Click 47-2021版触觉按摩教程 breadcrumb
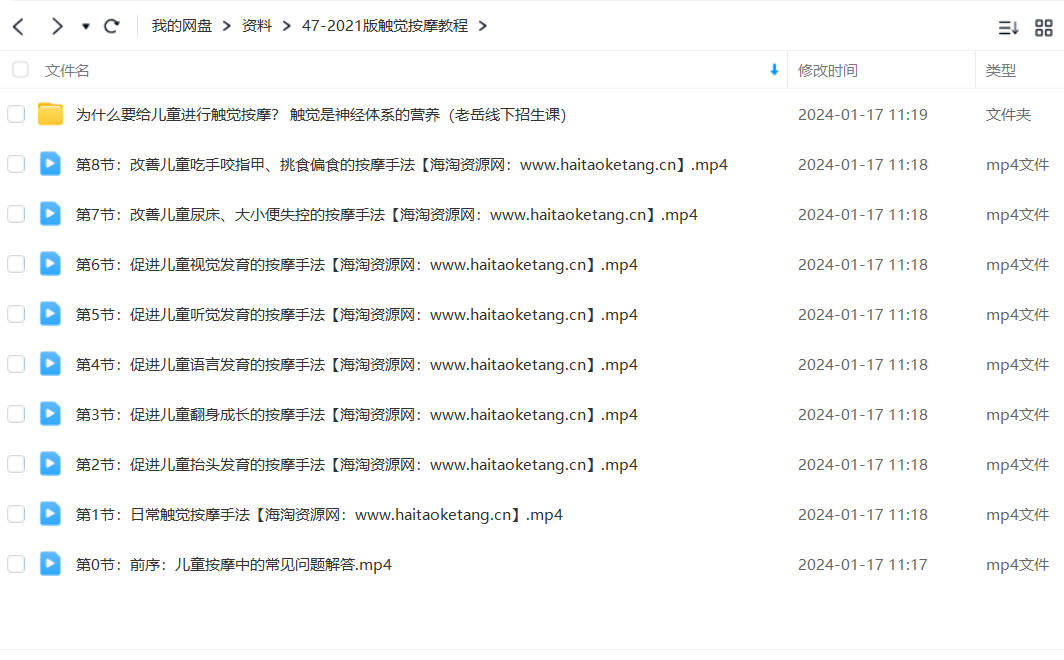 [385, 26]
